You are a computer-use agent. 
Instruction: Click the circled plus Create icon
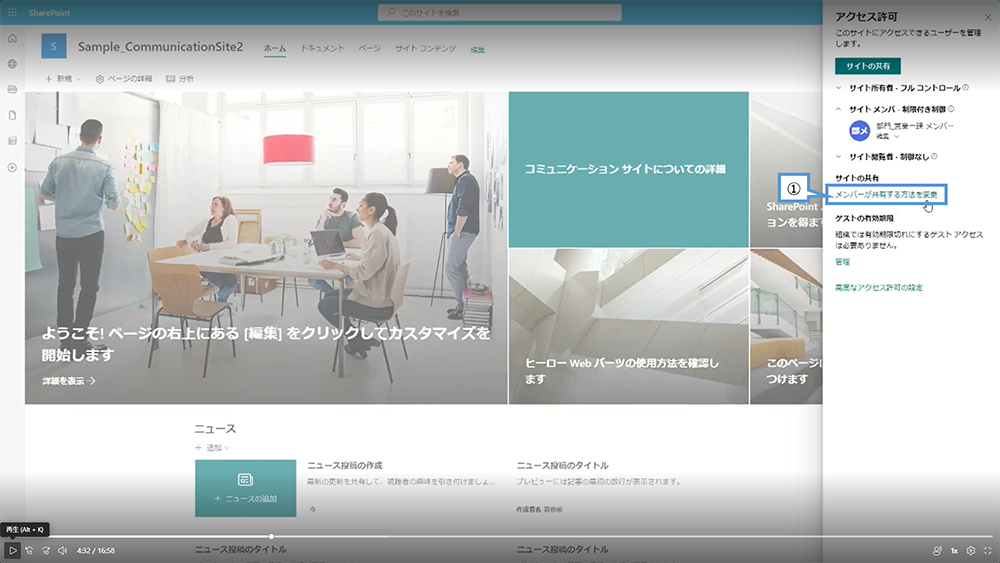coord(12,168)
